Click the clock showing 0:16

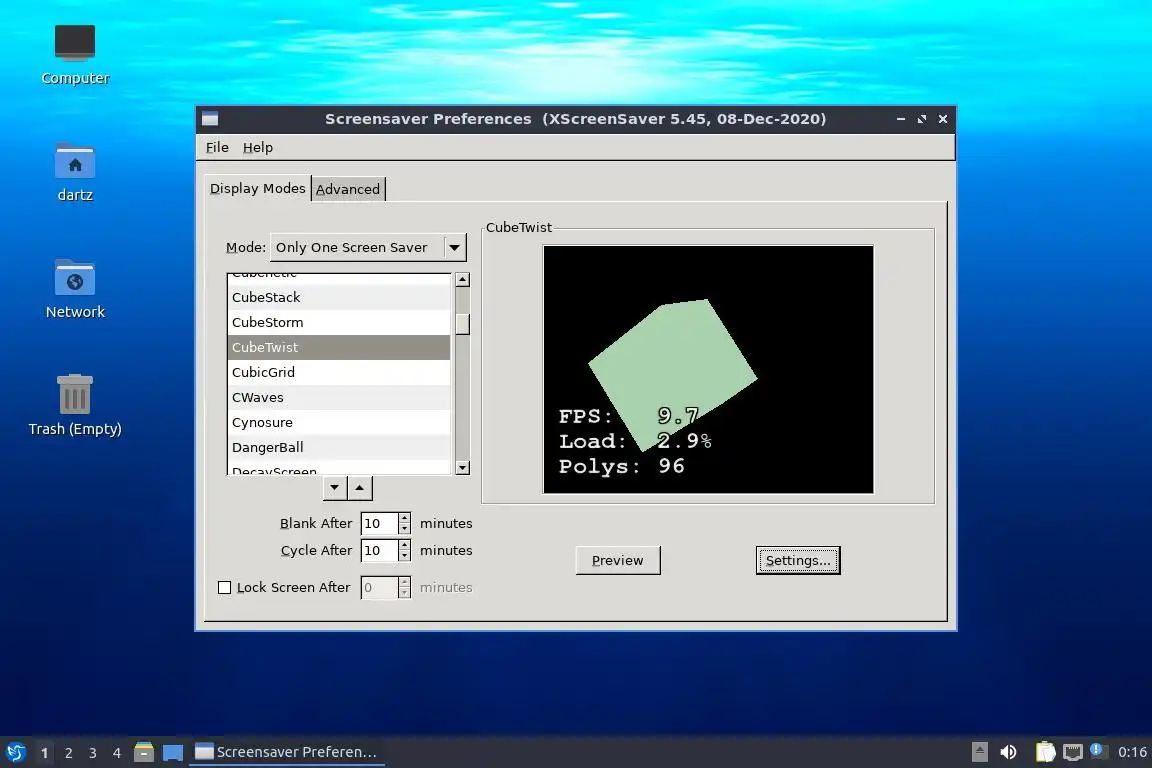point(1131,752)
